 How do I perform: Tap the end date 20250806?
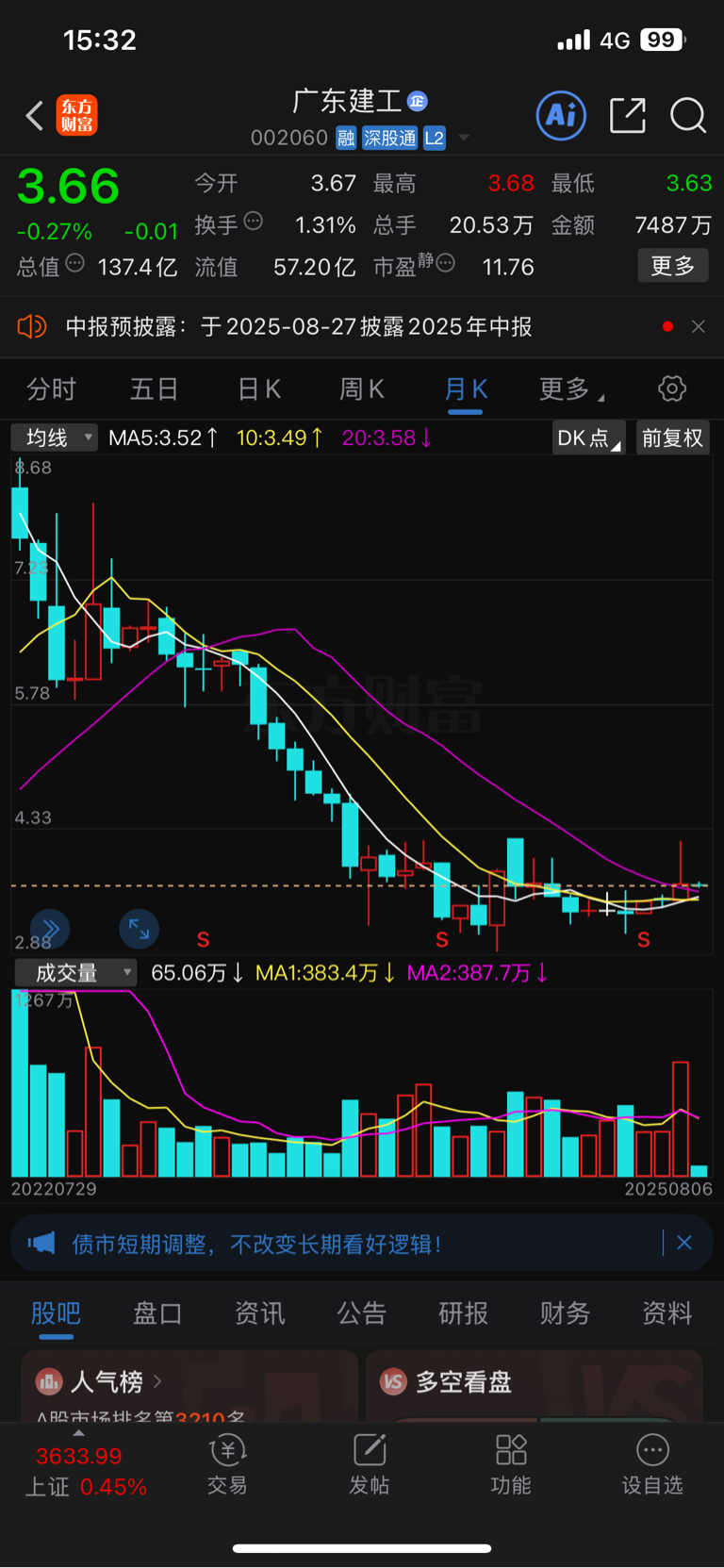(668, 1189)
